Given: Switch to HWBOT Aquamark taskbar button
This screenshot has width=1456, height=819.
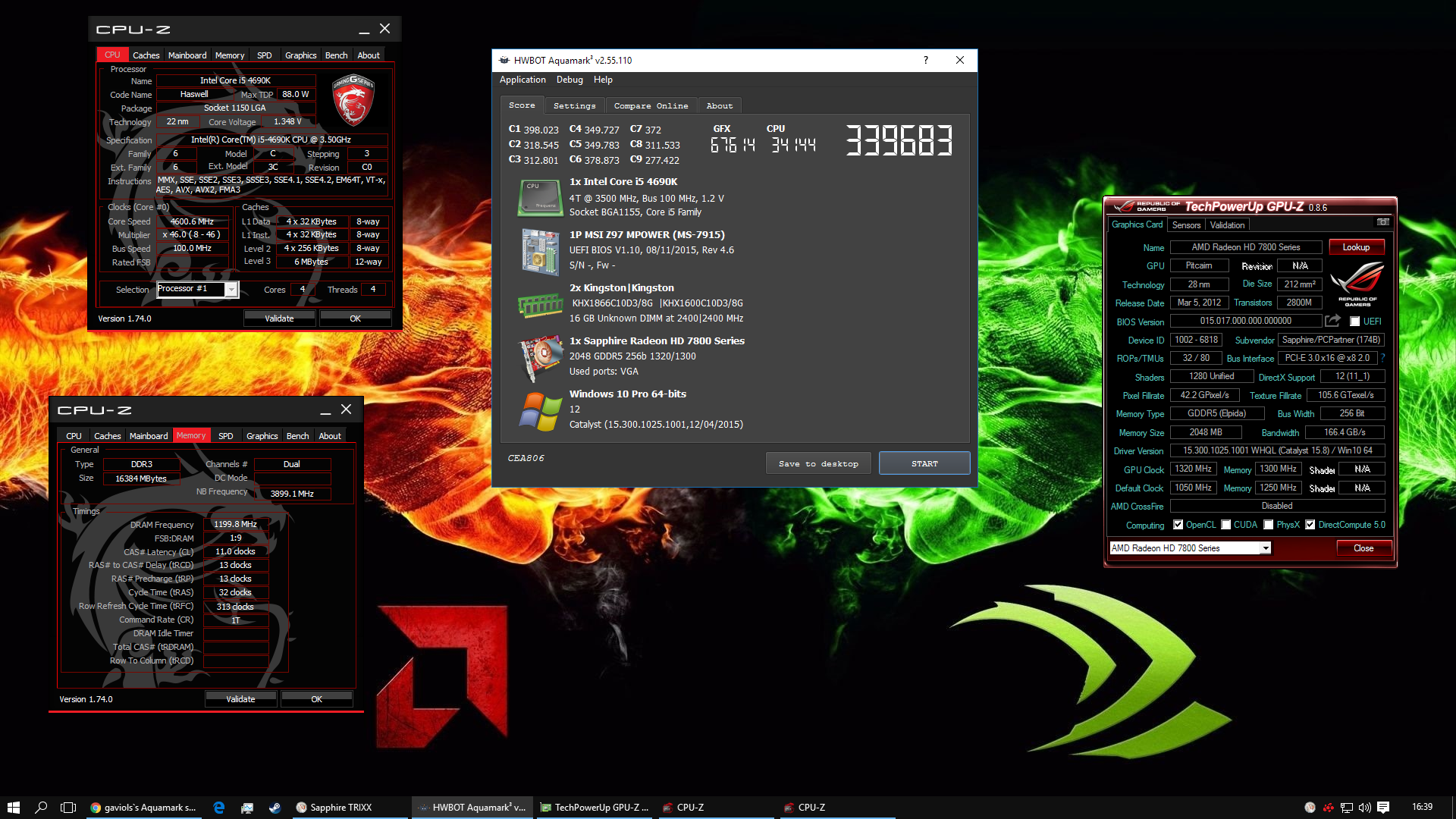Looking at the screenshot, I should pyautogui.click(x=472, y=808).
